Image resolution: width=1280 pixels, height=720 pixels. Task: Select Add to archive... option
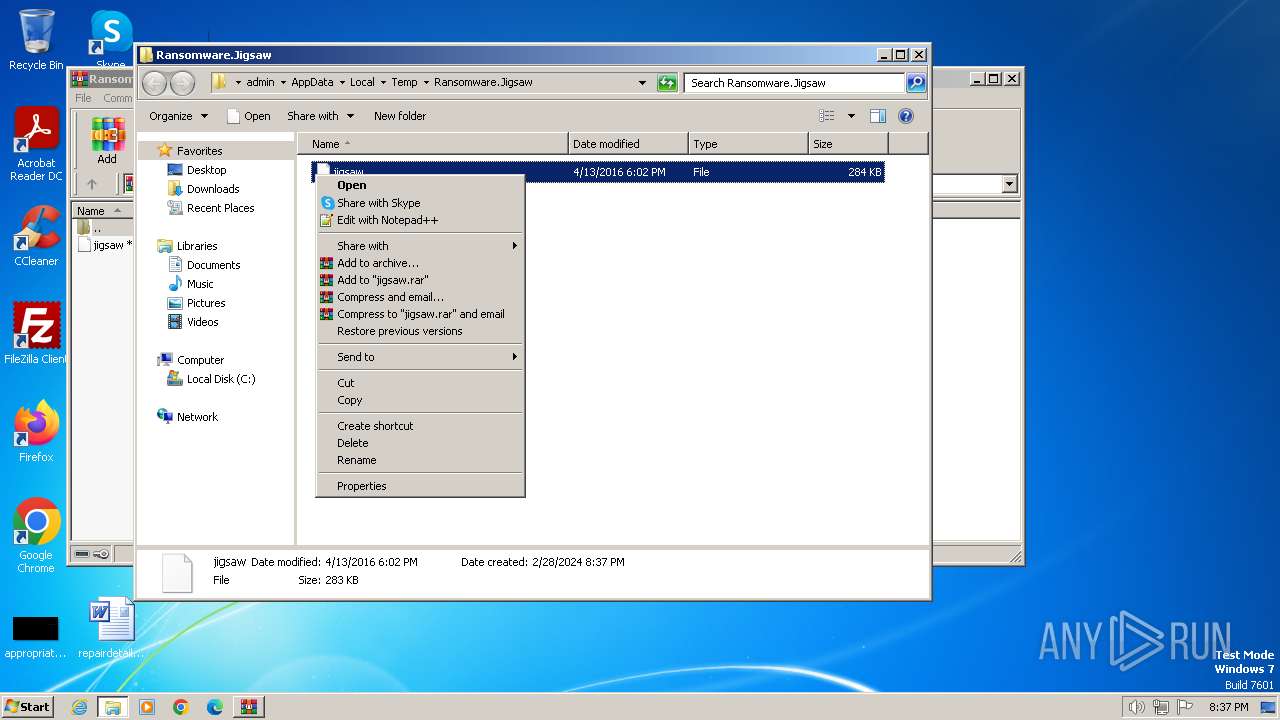click(420, 263)
